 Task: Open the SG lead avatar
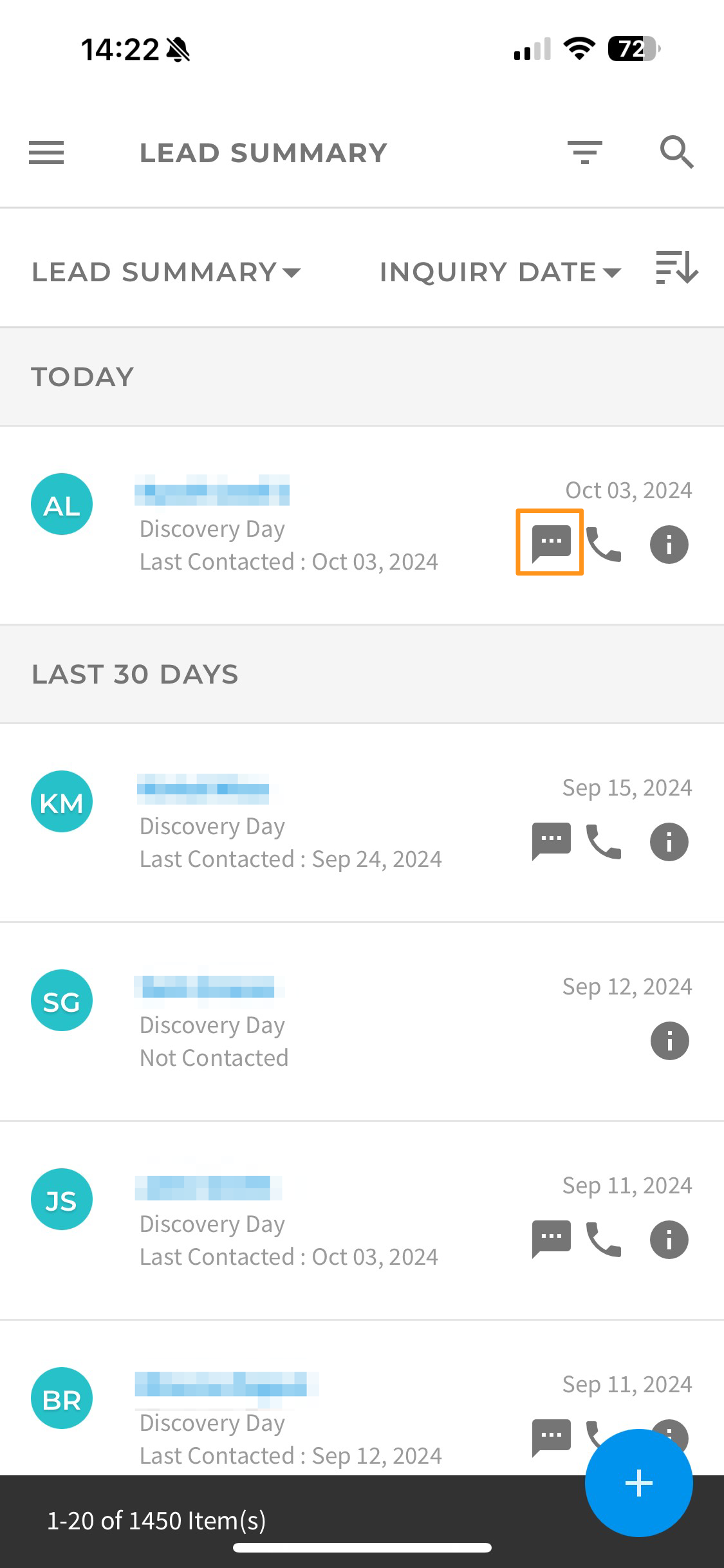point(62,1000)
